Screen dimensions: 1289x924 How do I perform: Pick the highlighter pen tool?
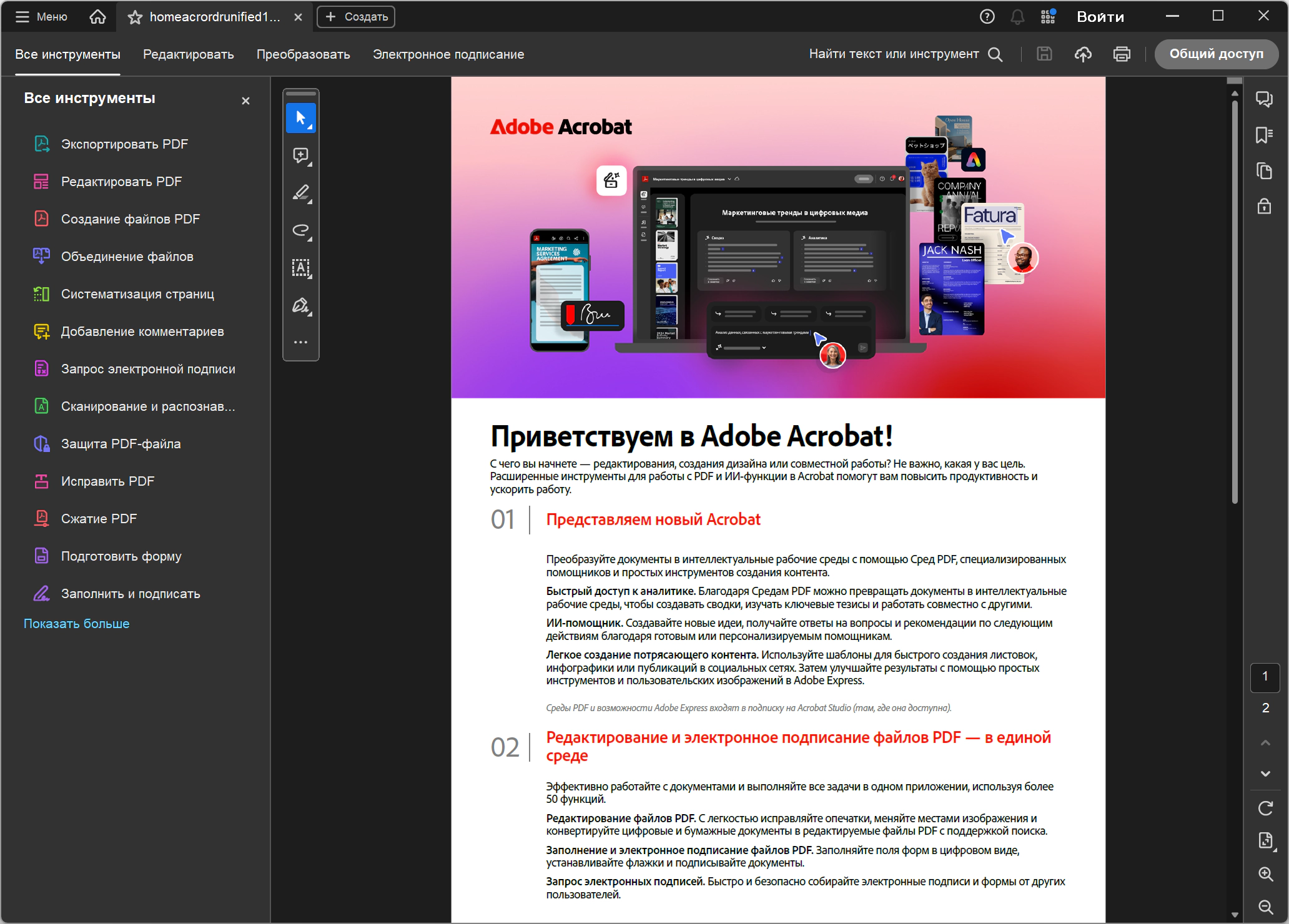point(300,193)
